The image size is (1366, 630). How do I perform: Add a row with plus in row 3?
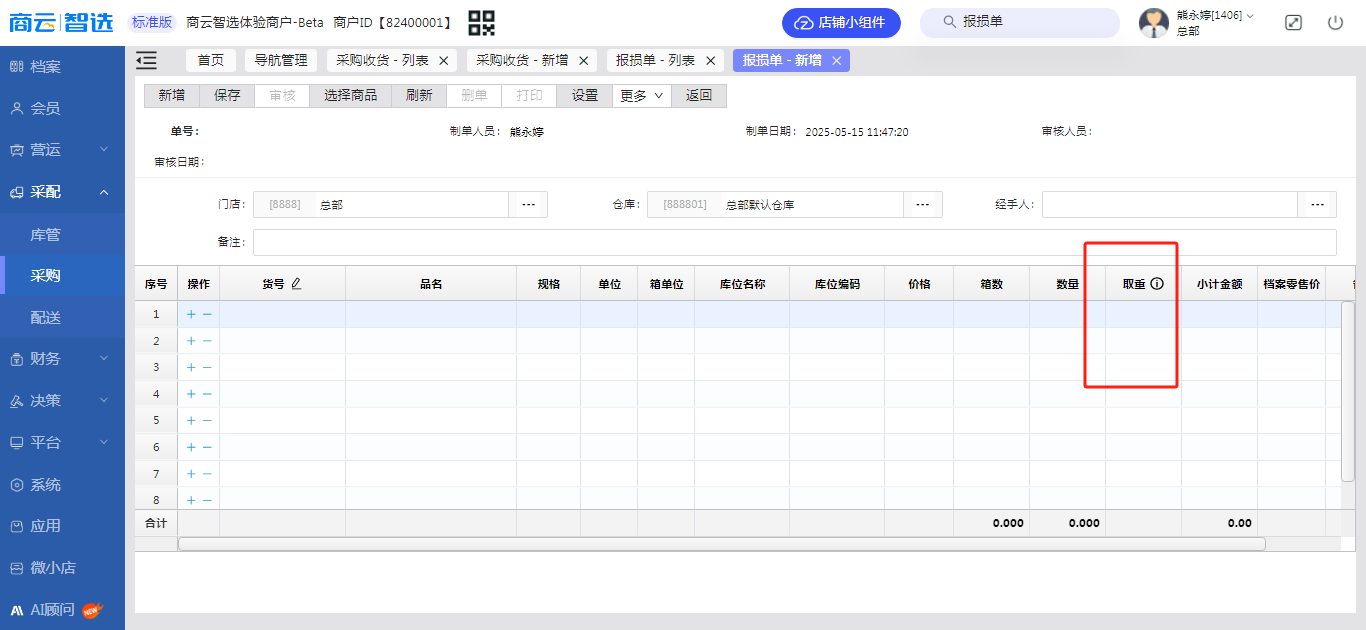point(191,367)
